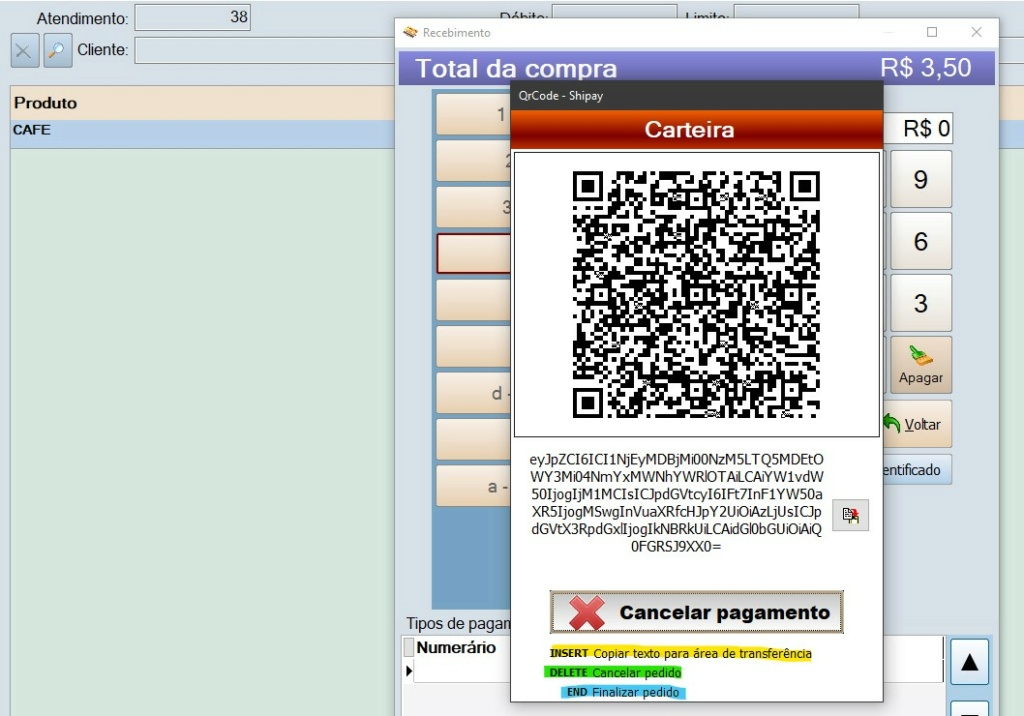Screen dimensions: 1024x716
Task: Click the X icon to clear the Cliente field
Action: point(24,50)
